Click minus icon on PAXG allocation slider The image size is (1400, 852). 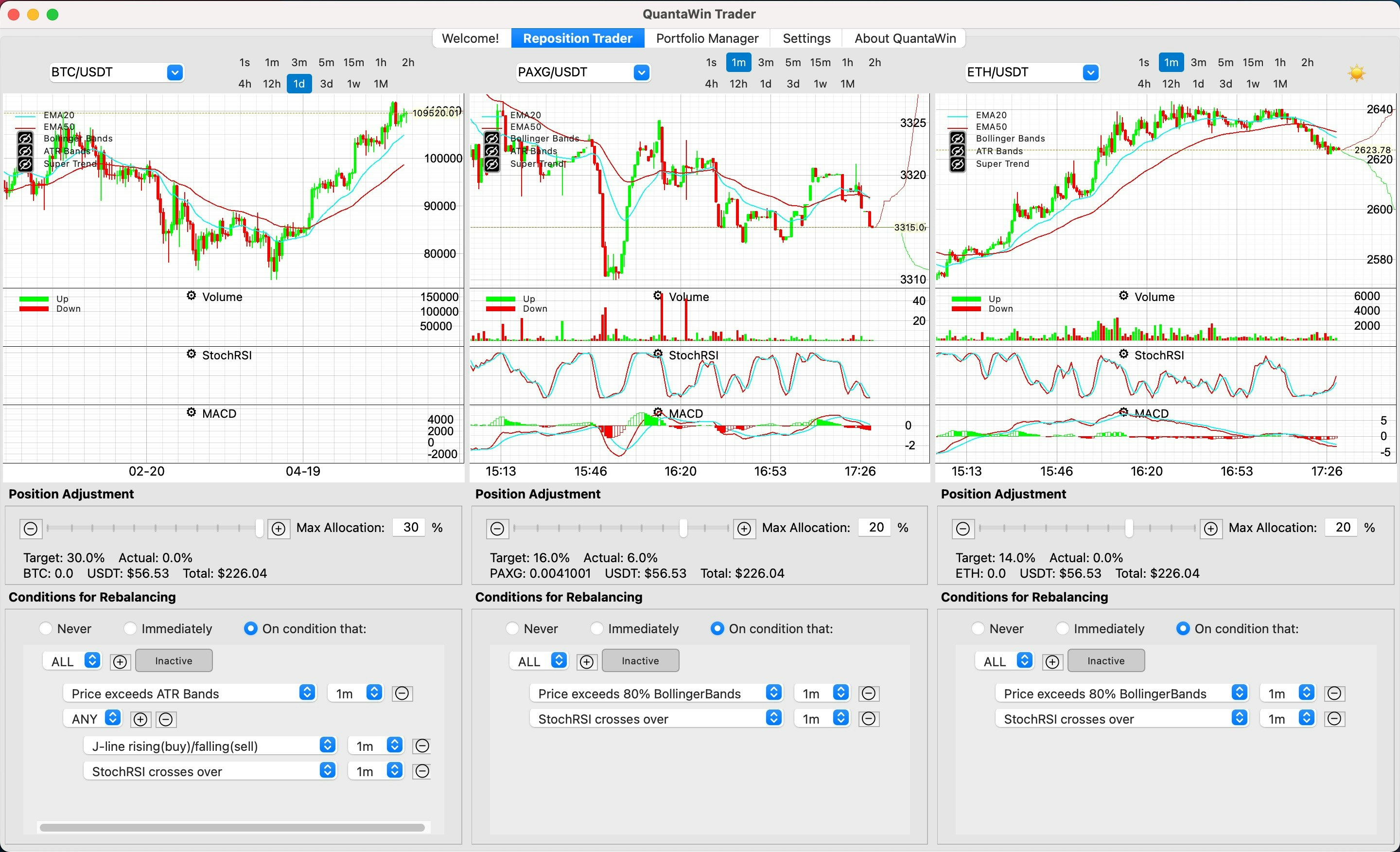(497, 529)
